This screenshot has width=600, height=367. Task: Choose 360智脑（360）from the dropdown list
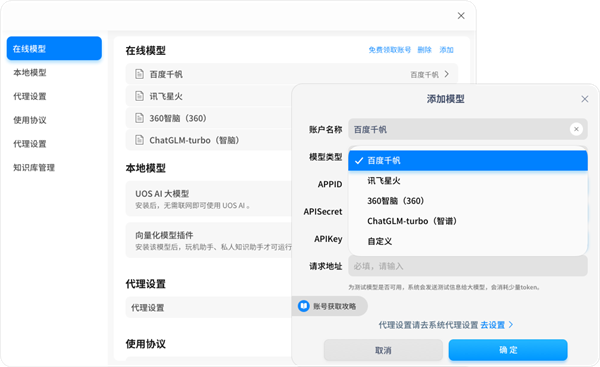(468, 201)
